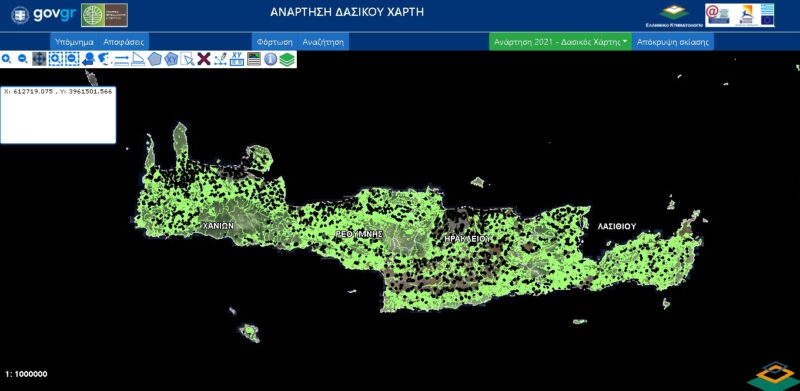Choose the zoom-out-by-box tool
The width and height of the screenshot is (800, 391).
[x=72, y=59]
